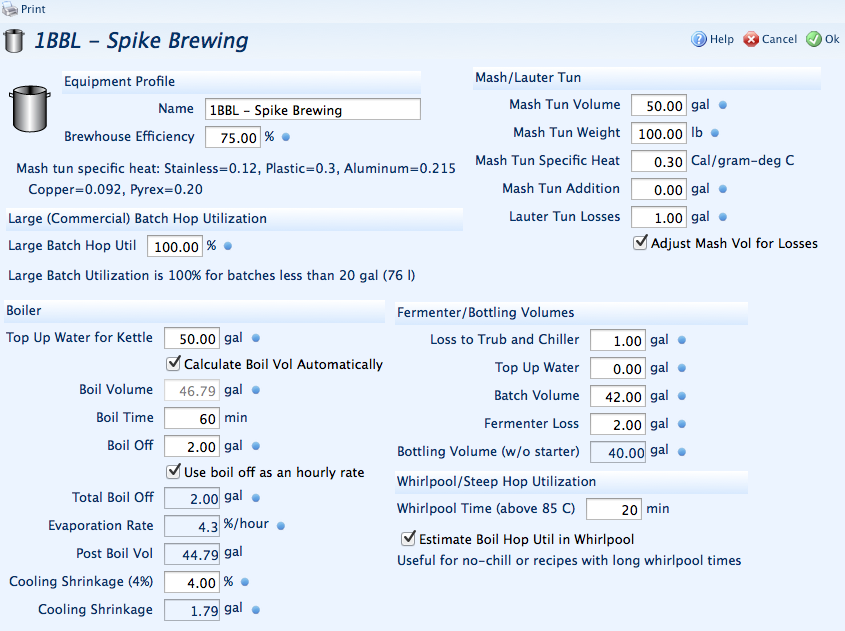Image resolution: width=845 pixels, height=631 pixels.
Task: Click the Loss to Trub and Chiller field
Action: [x=618, y=341]
